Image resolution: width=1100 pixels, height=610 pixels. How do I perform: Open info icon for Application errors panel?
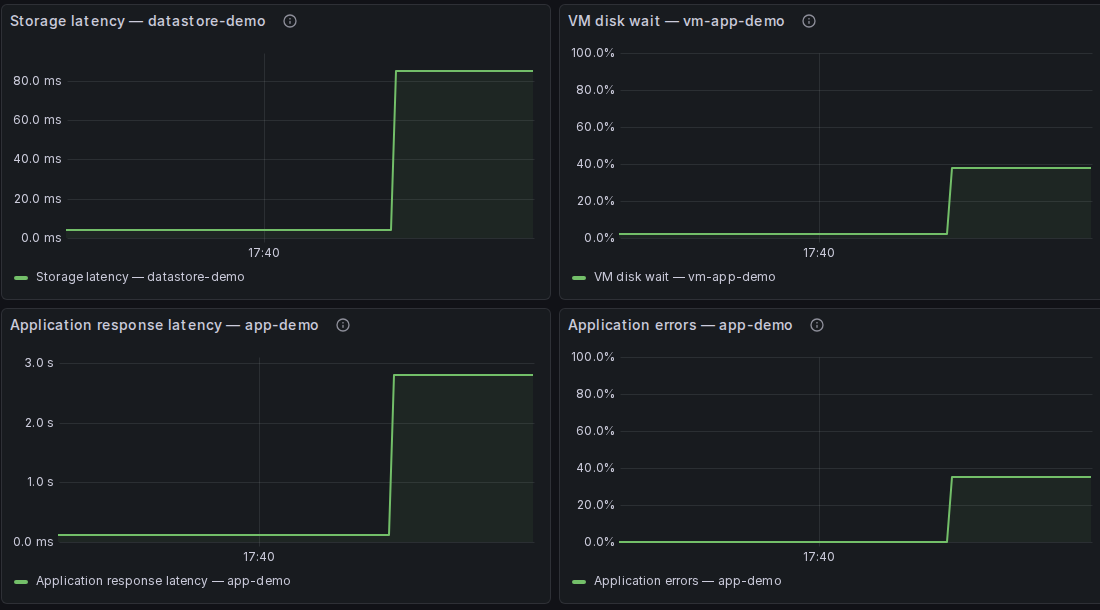(x=817, y=325)
